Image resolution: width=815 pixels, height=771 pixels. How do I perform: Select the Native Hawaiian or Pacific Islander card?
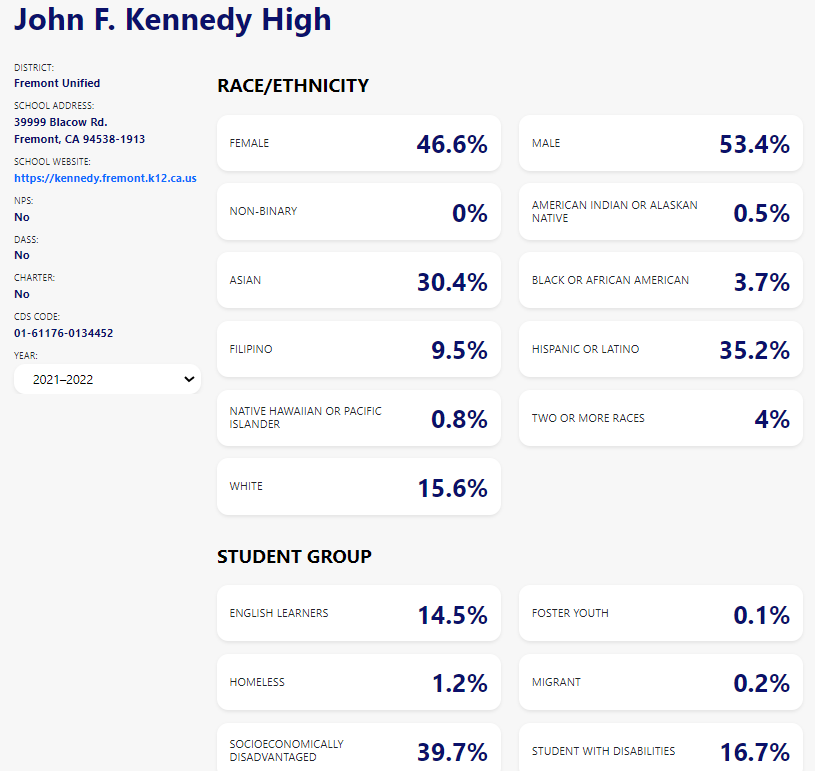pos(358,418)
